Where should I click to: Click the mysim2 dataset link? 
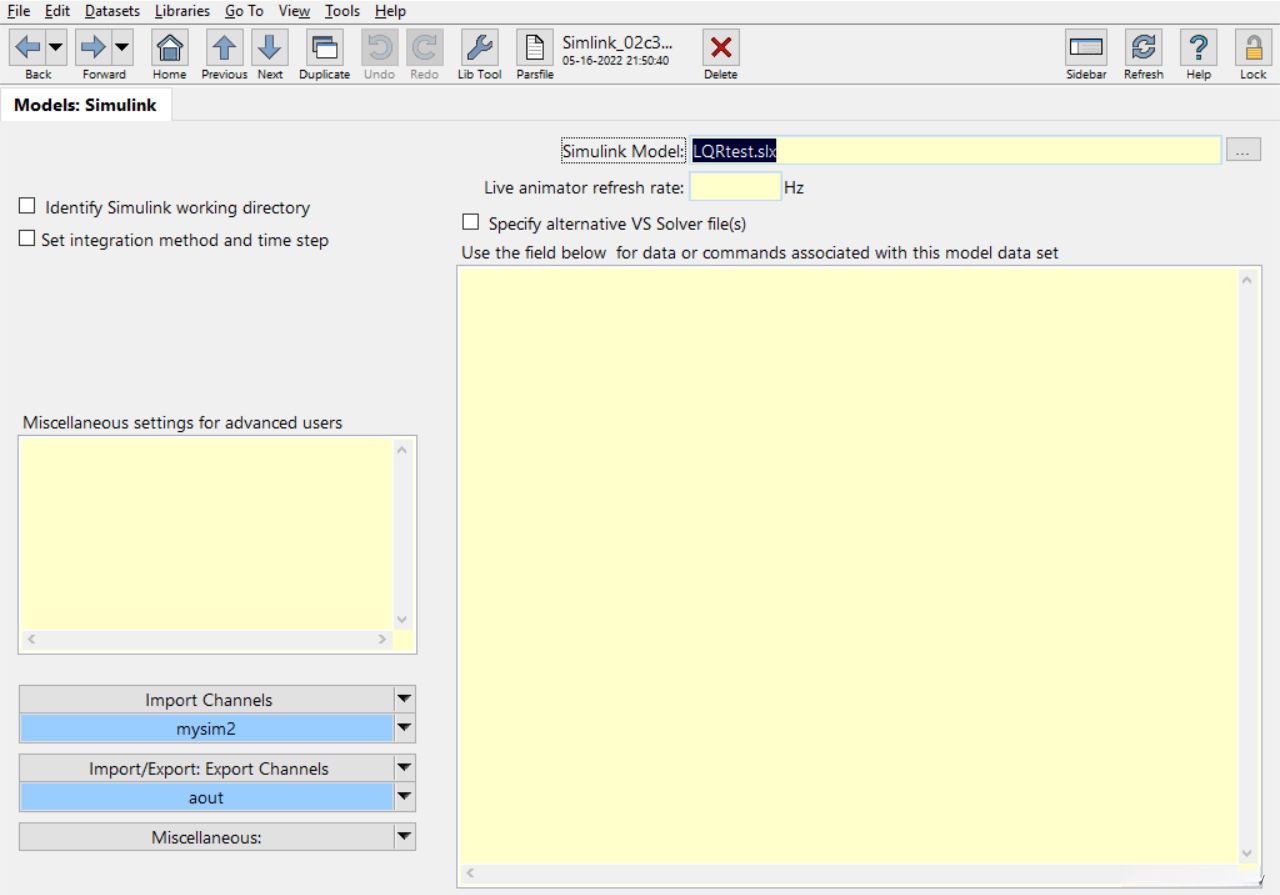pyautogui.click(x=206, y=729)
